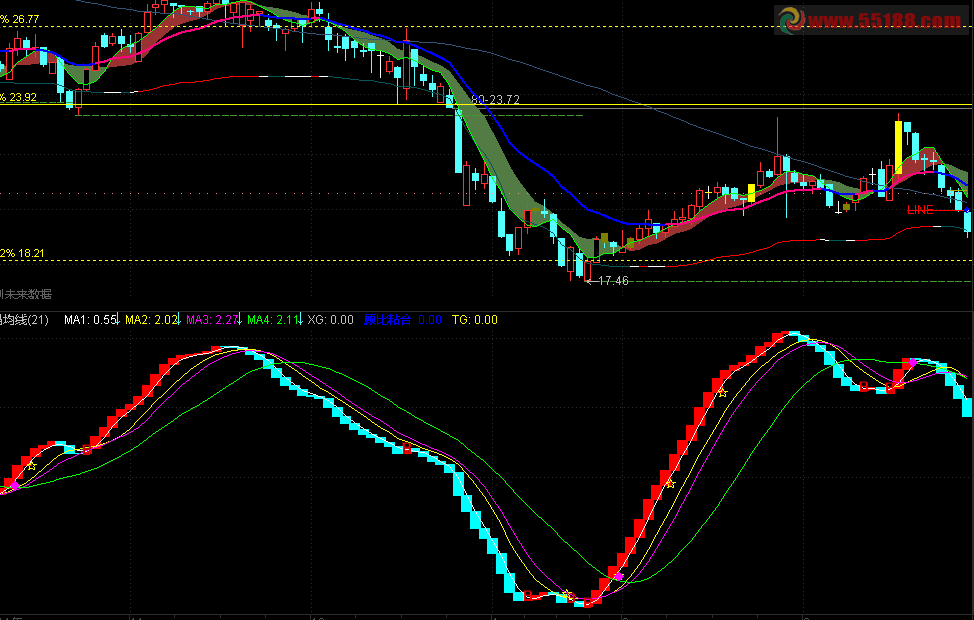Click the 23.92 price level label

click(20, 97)
